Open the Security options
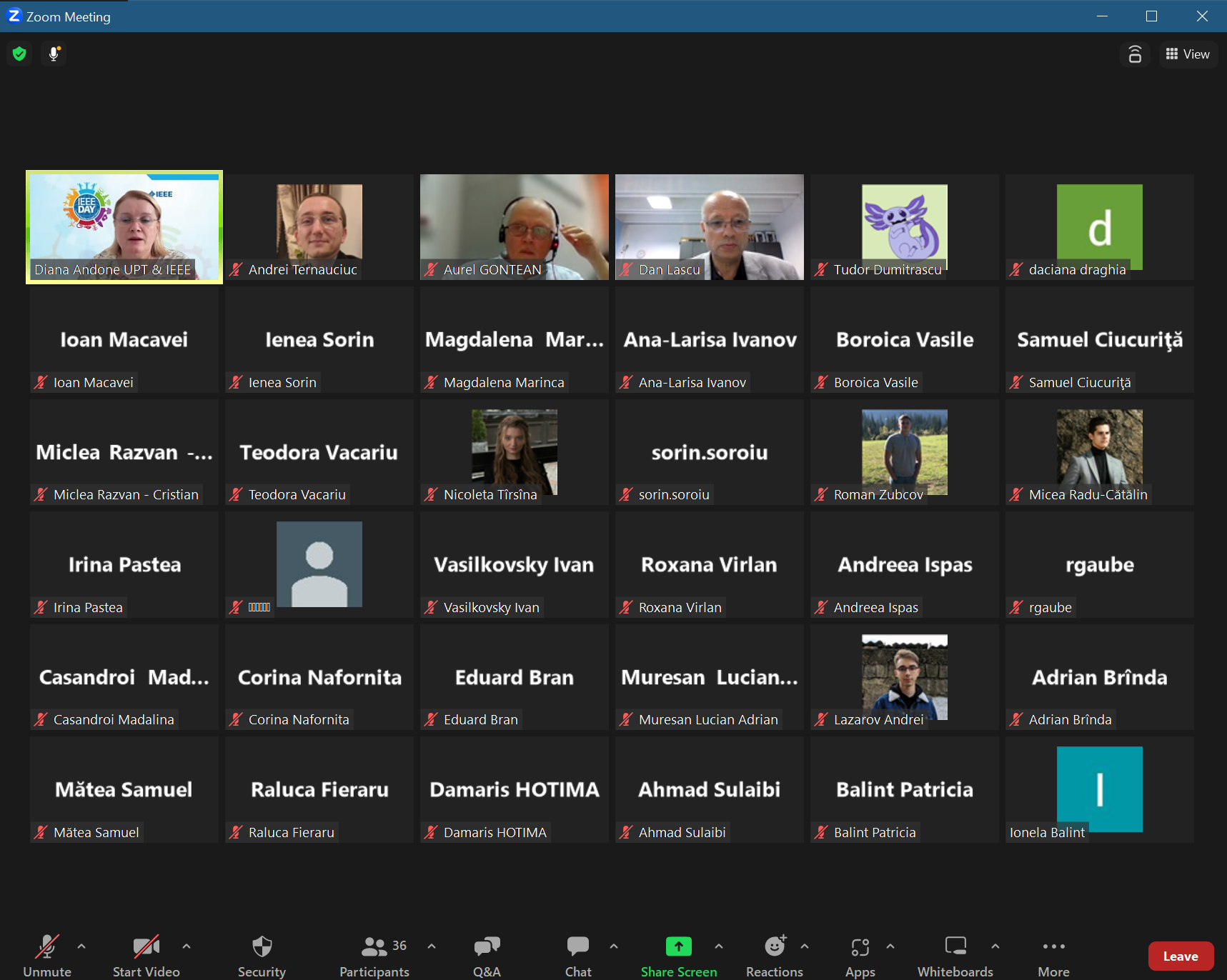 click(x=262, y=955)
